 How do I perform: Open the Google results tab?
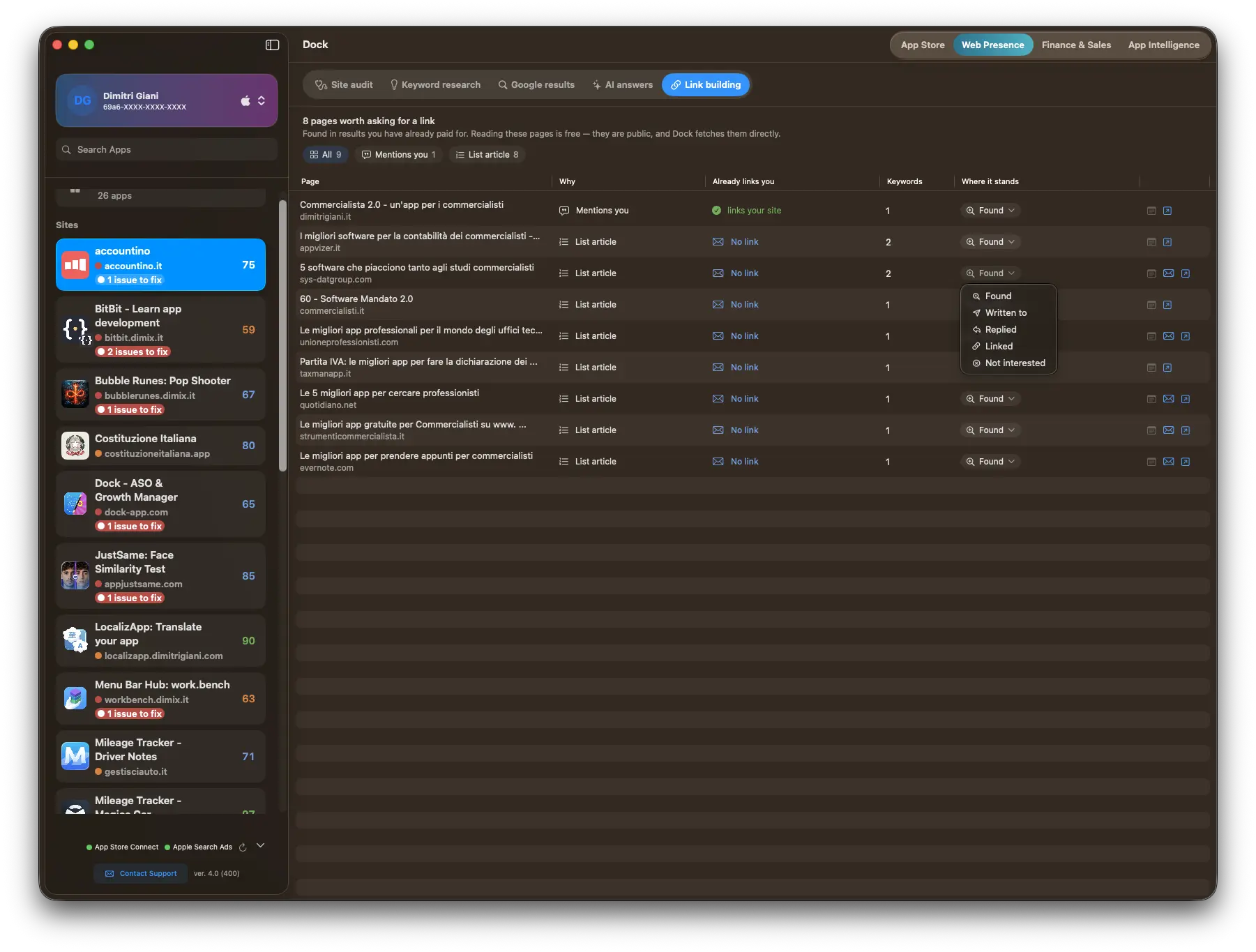click(536, 85)
